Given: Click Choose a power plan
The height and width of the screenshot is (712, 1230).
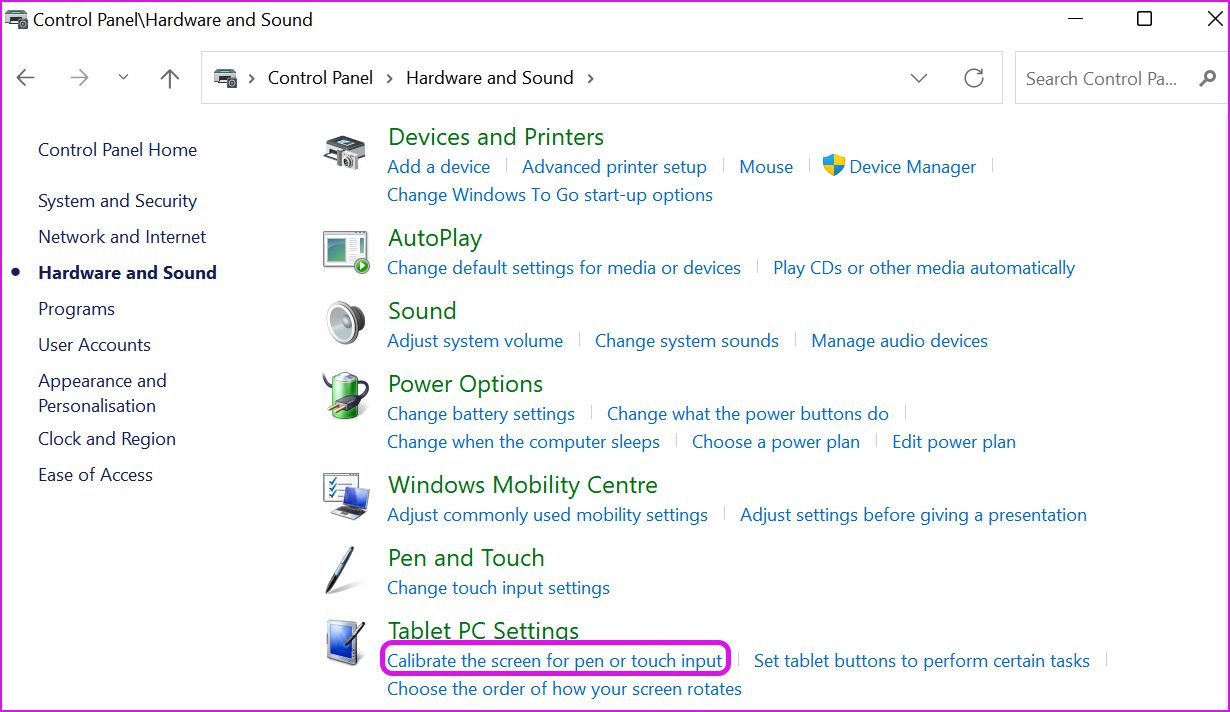Looking at the screenshot, I should click(x=776, y=441).
